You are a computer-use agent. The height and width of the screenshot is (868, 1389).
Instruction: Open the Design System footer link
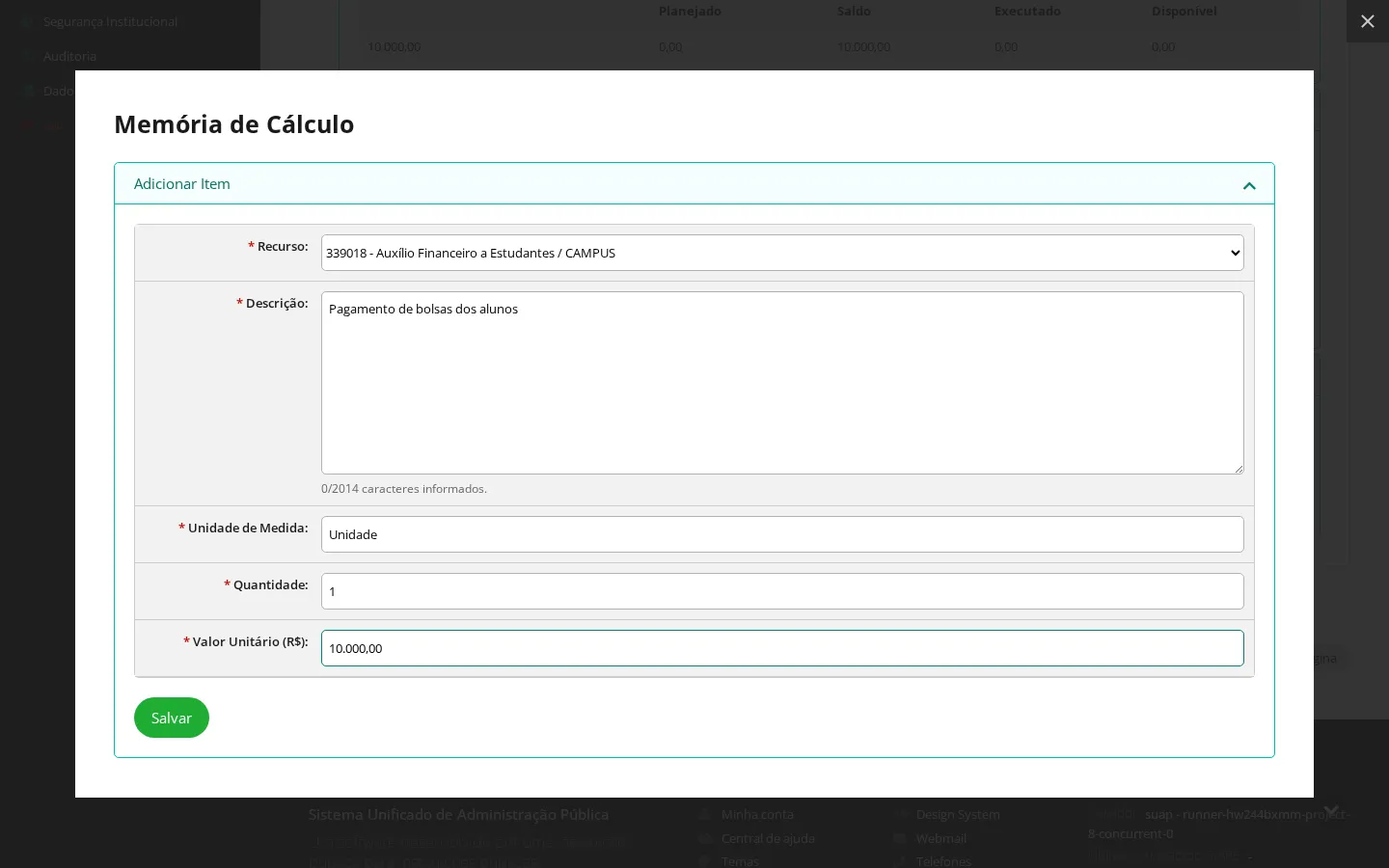pos(958,815)
